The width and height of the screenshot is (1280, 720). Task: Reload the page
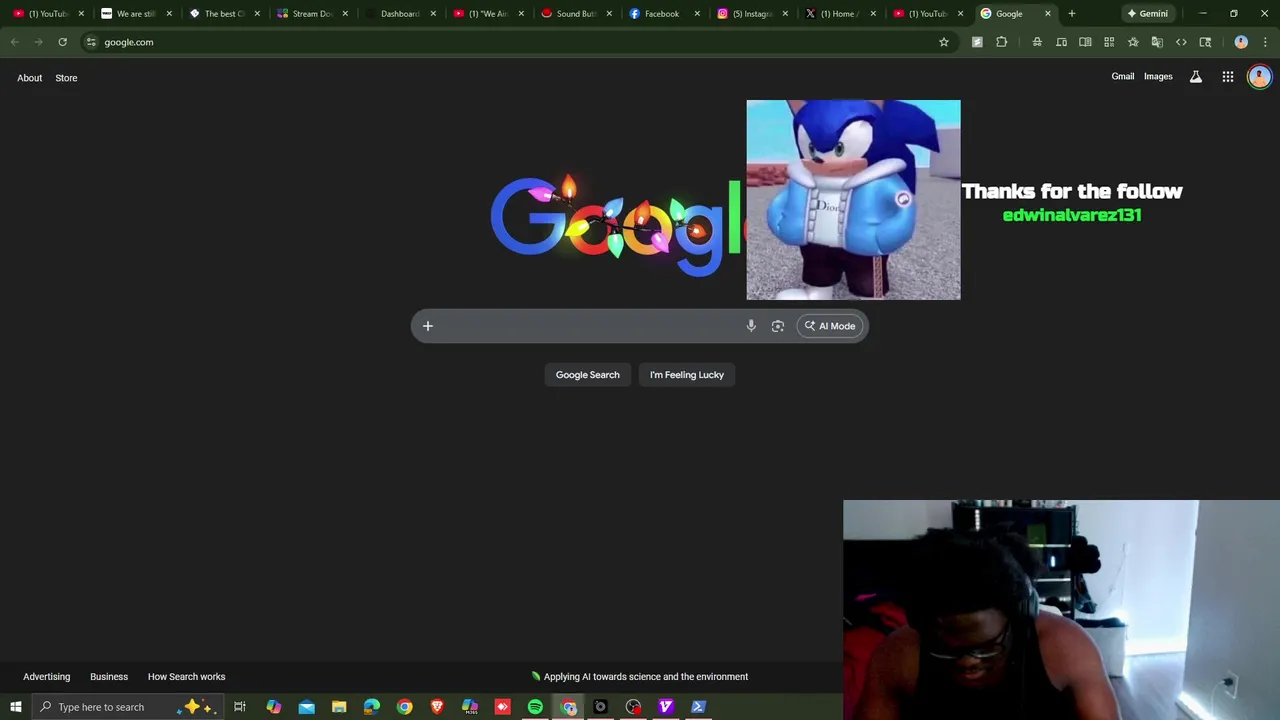tap(62, 42)
